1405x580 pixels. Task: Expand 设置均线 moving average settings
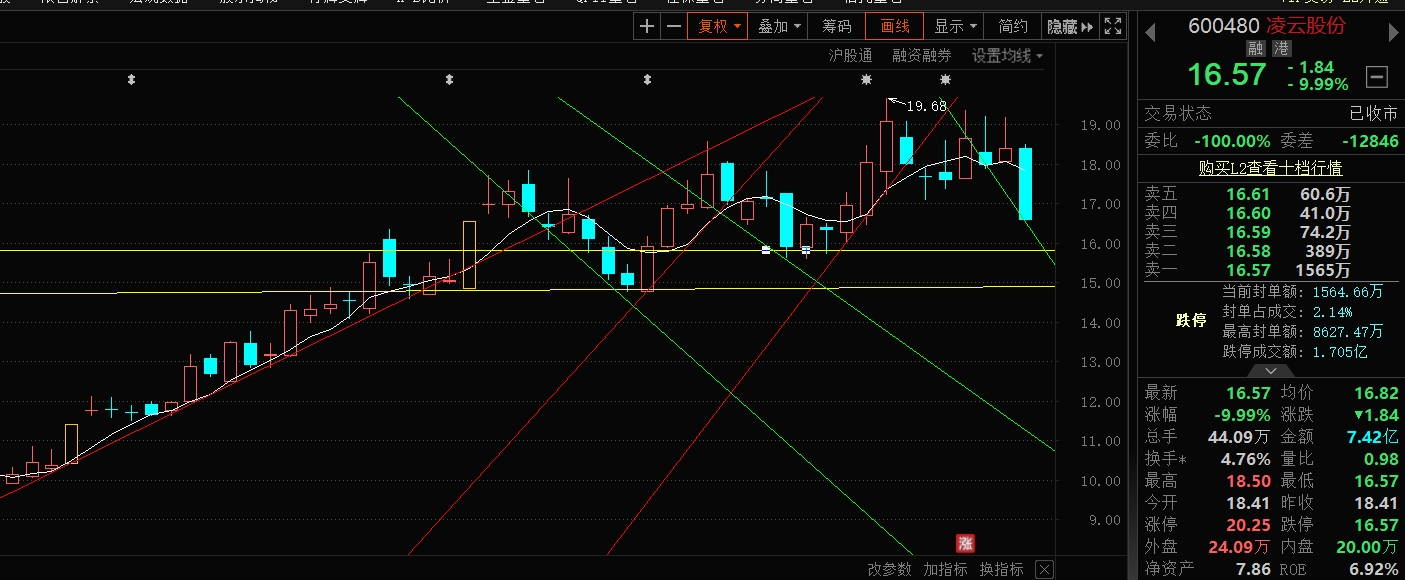1007,56
